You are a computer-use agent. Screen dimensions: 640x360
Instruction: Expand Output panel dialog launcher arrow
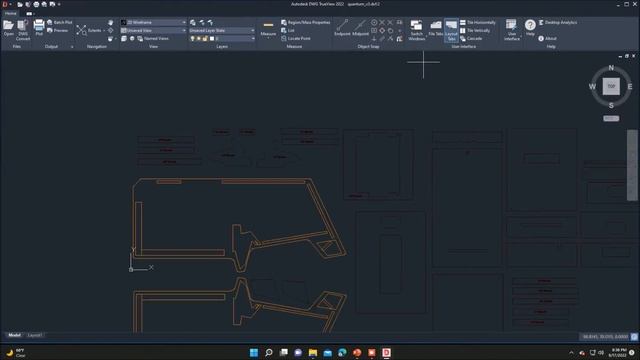click(72, 47)
